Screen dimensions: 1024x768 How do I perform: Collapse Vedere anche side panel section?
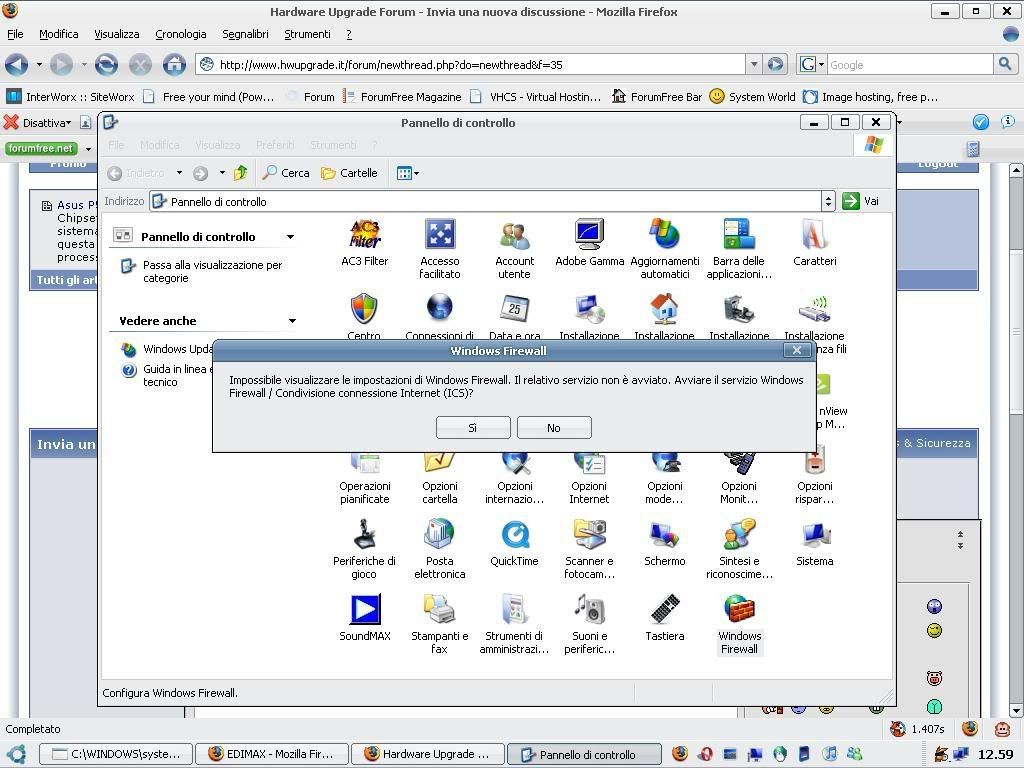pyautogui.click(x=292, y=321)
